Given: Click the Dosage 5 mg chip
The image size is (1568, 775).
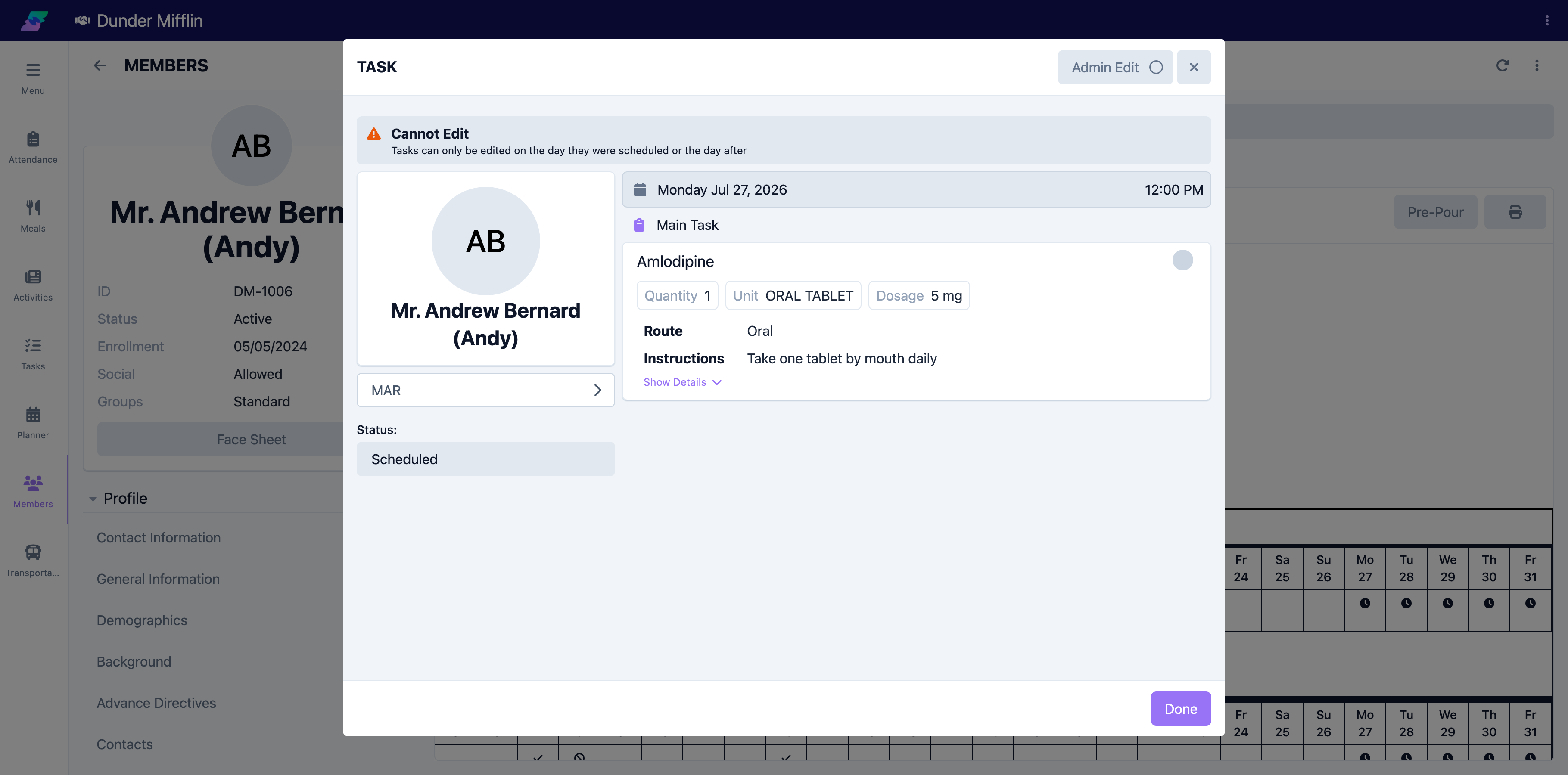Looking at the screenshot, I should 918,296.
